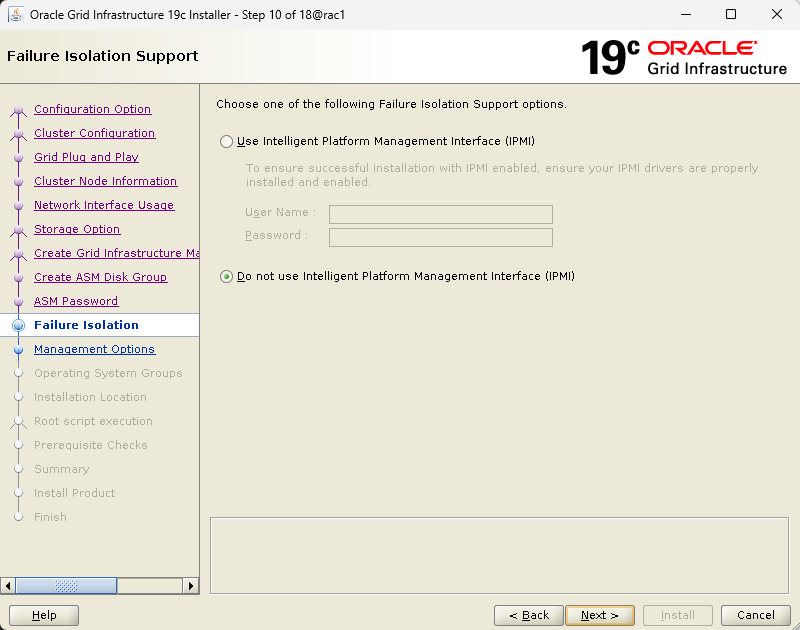Viewport: 800px width, 630px height.
Task: Click 'Operating System Groups' step text
Action: coord(108,373)
